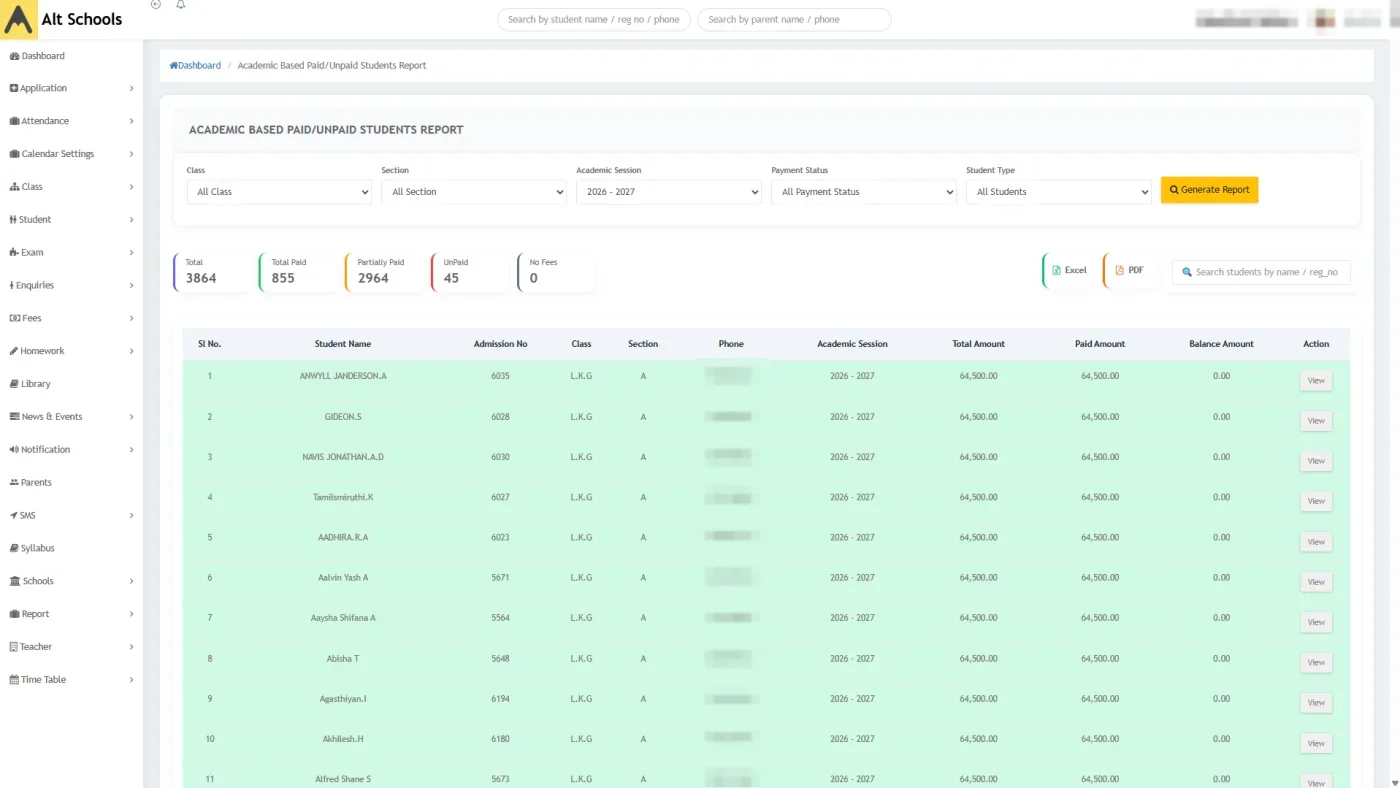The image size is (1400, 788).
Task: Focus the student name / reg no search field
Action: (594, 20)
